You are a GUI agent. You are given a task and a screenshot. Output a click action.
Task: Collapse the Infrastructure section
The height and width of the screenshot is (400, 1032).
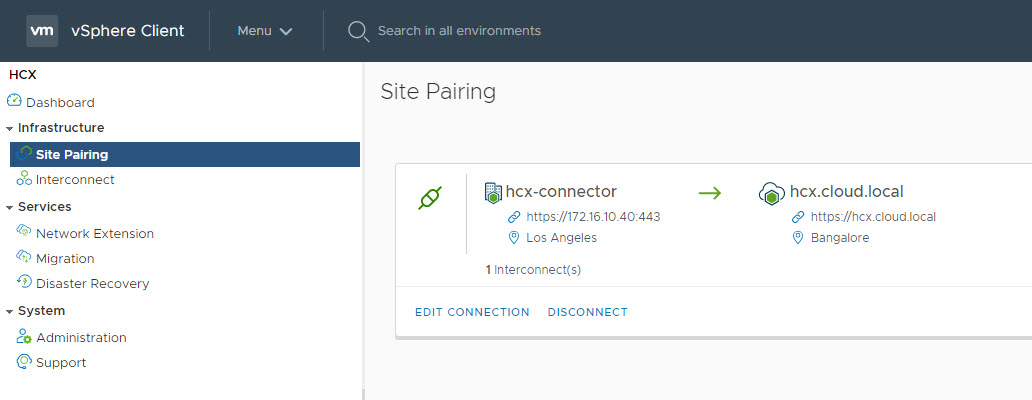[x=10, y=128]
